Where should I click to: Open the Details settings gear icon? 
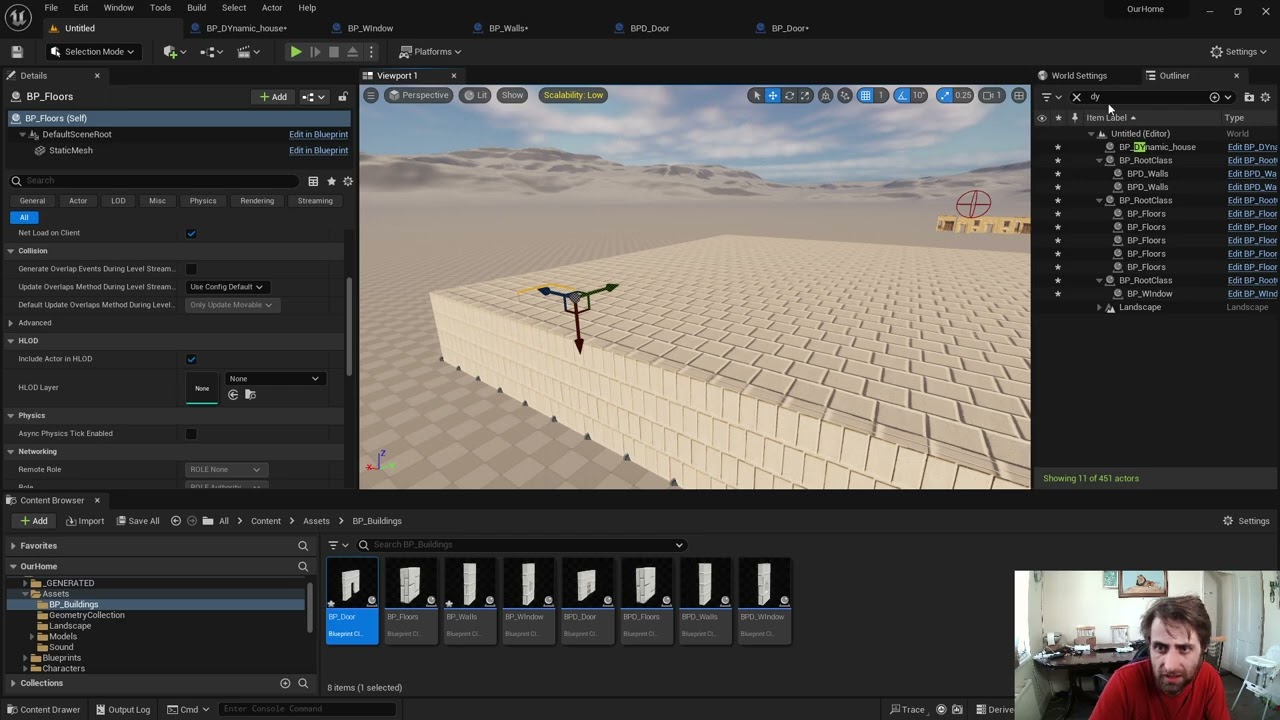(x=348, y=181)
